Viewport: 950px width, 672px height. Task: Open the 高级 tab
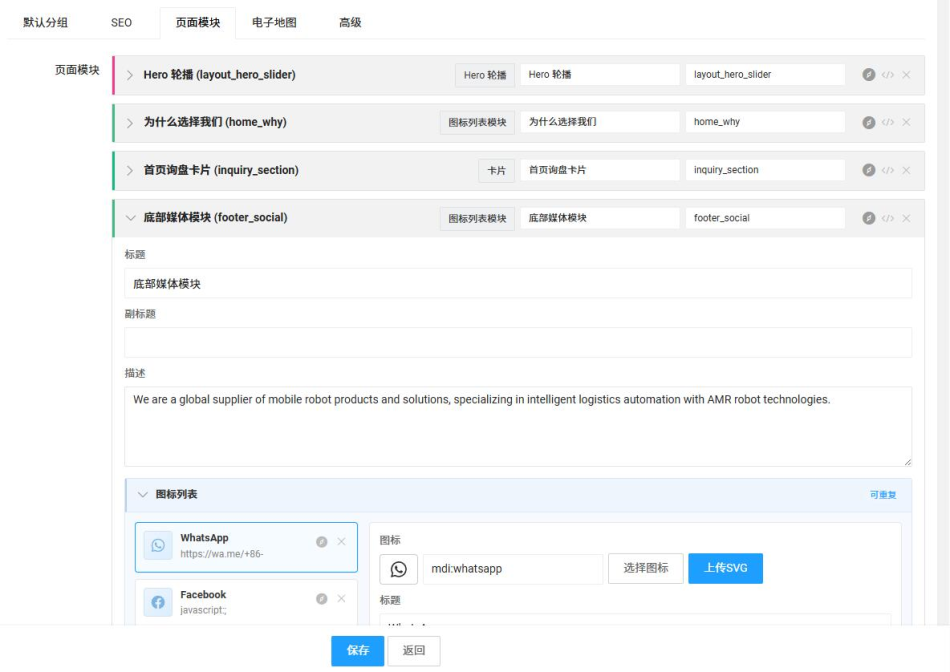point(350,22)
